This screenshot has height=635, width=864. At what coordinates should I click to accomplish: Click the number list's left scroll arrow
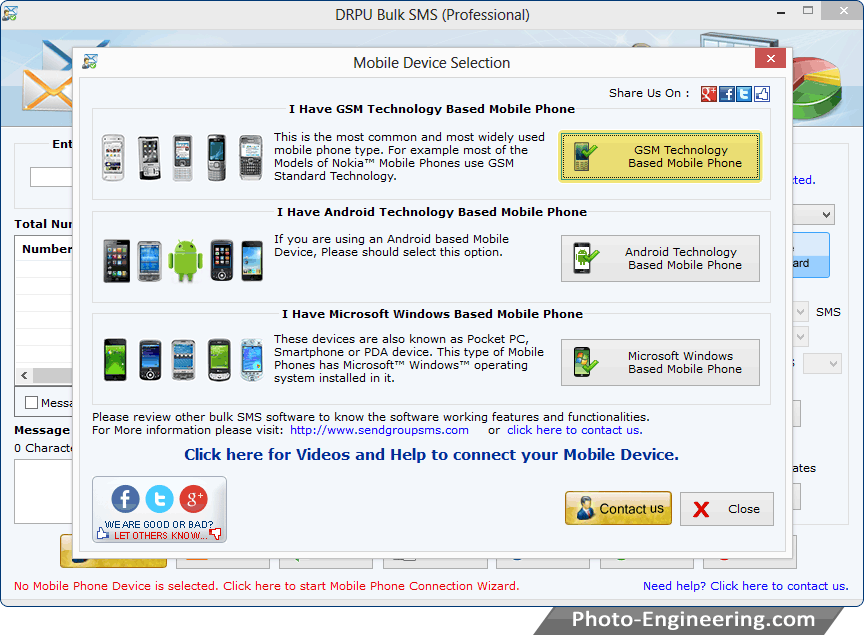click(24, 375)
